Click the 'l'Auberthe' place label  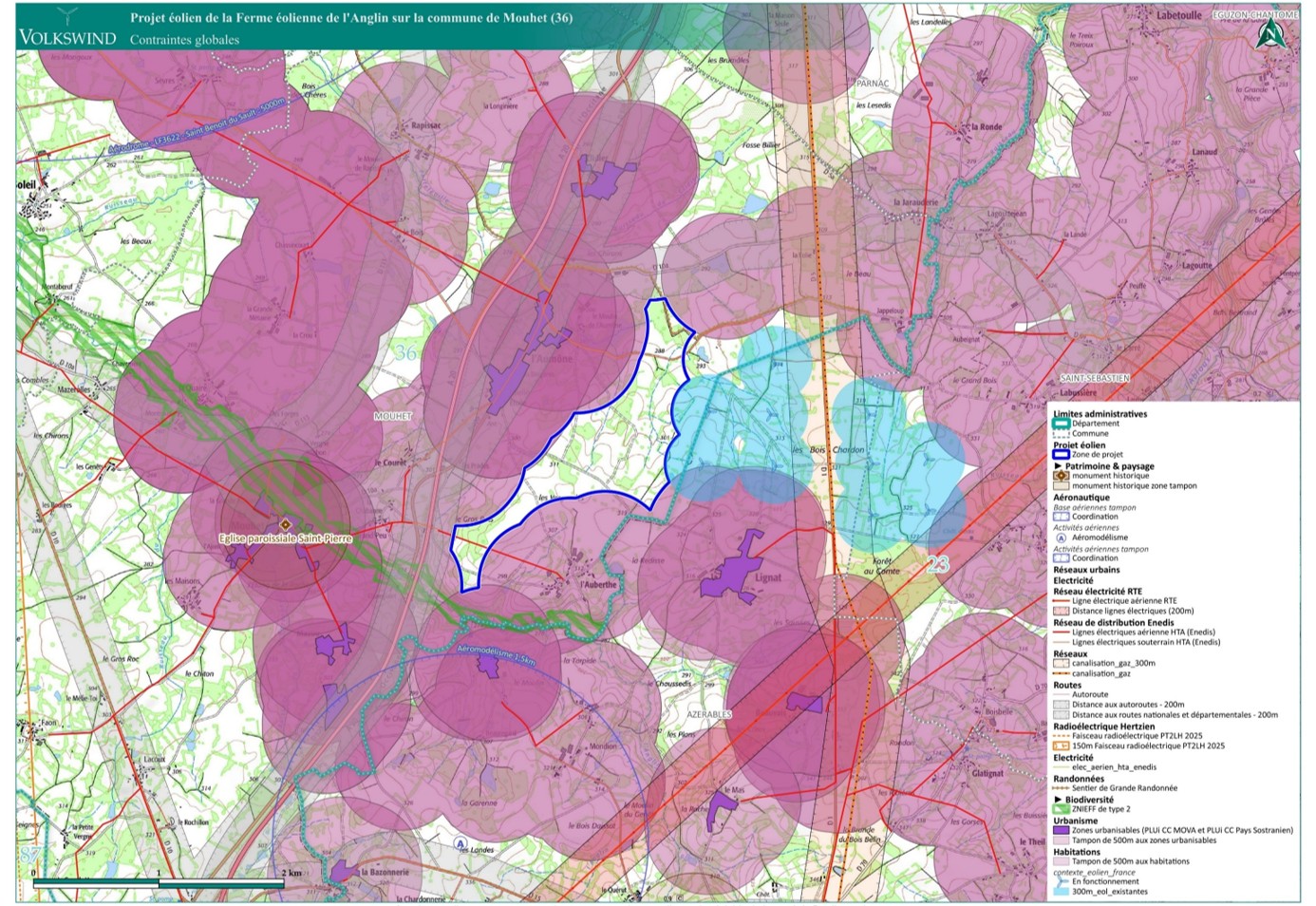[x=599, y=585]
